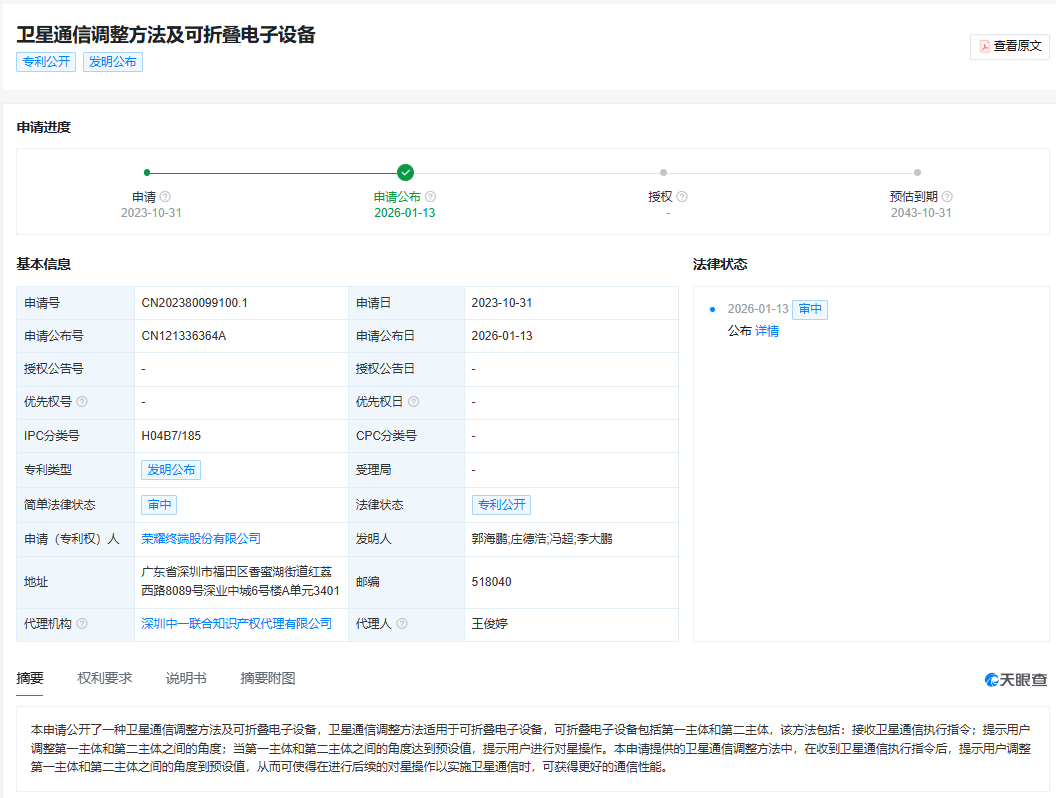This screenshot has width=1056, height=798.
Task: Click help icon next to 优先权号
Action: coord(82,402)
